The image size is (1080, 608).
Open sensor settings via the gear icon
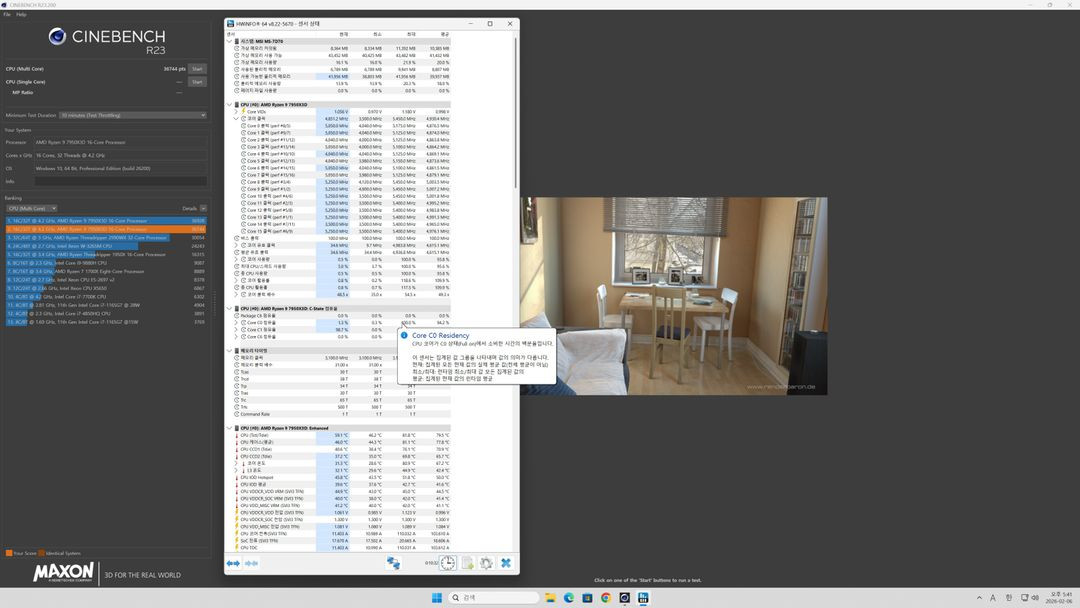coord(487,563)
